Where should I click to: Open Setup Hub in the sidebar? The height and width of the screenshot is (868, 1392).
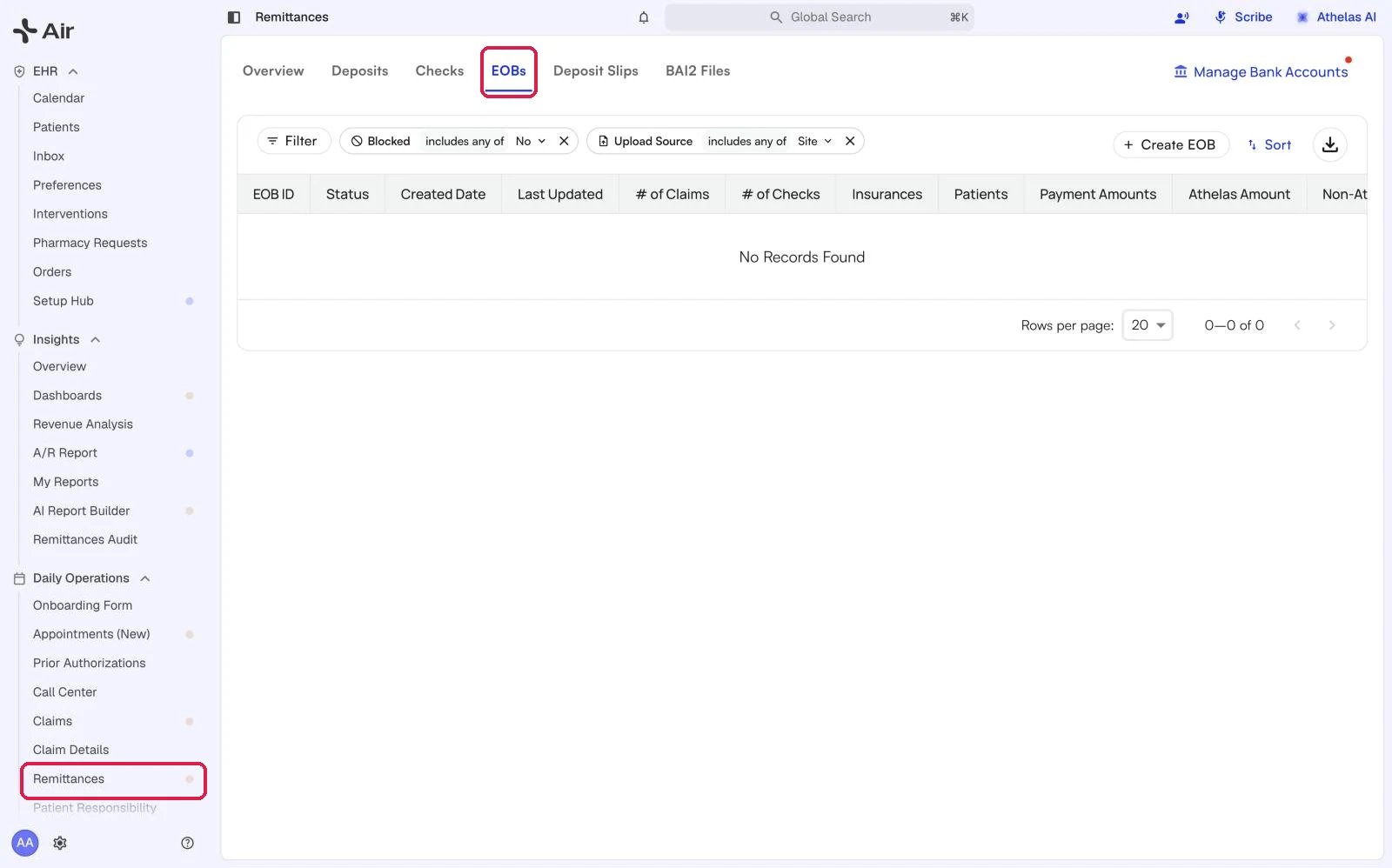[x=64, y=301]
